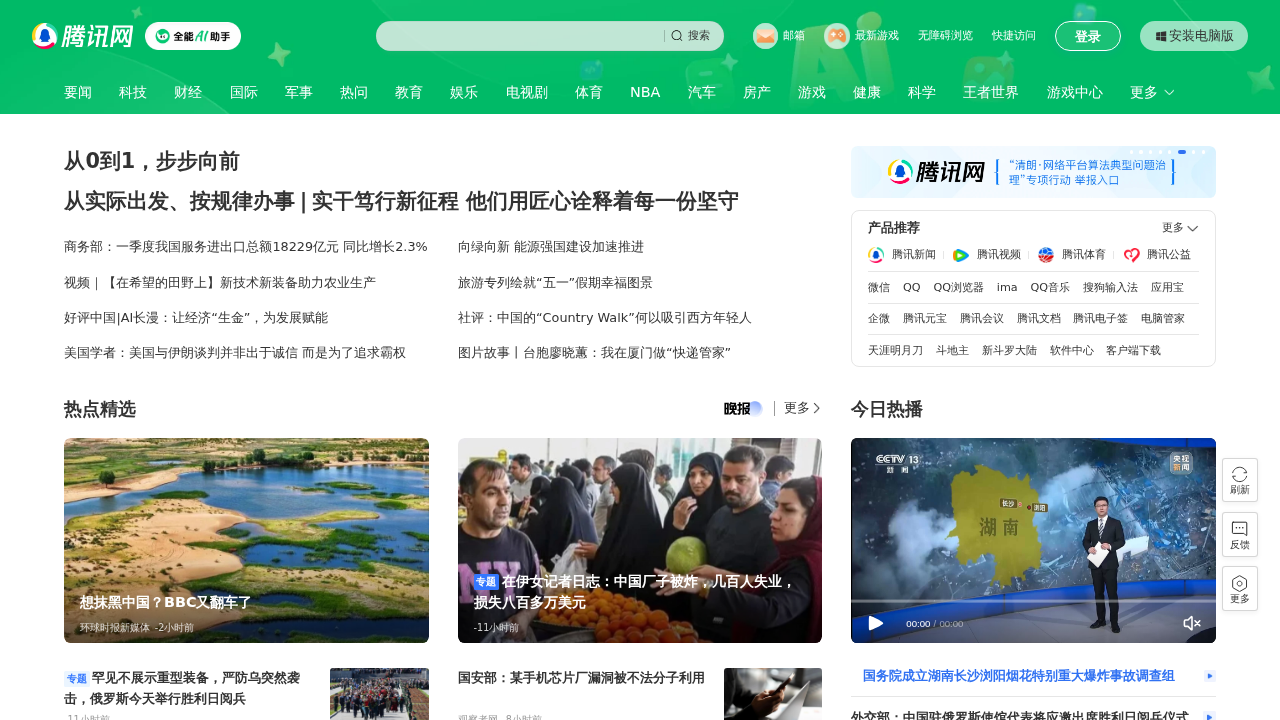Open the 国际 channel
Image resolution: width=1280 pixels, height=720 pixels.
coord(244,92)
